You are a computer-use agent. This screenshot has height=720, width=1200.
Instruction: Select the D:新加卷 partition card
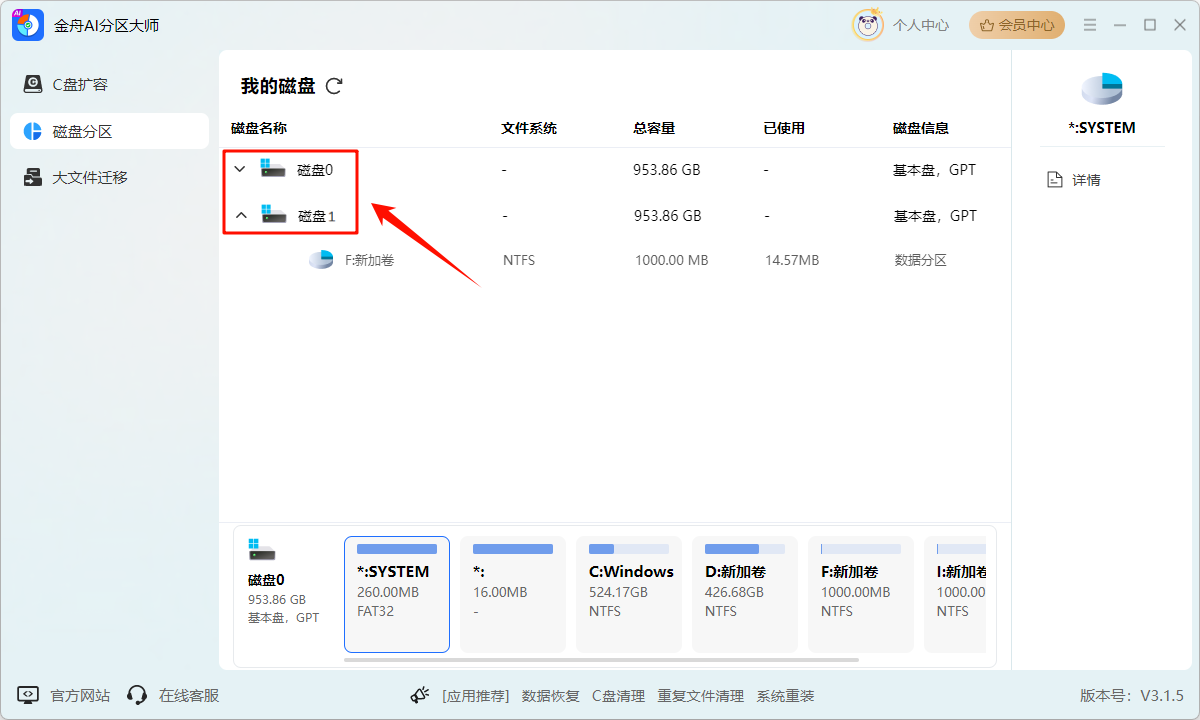[x=745, y=594]
